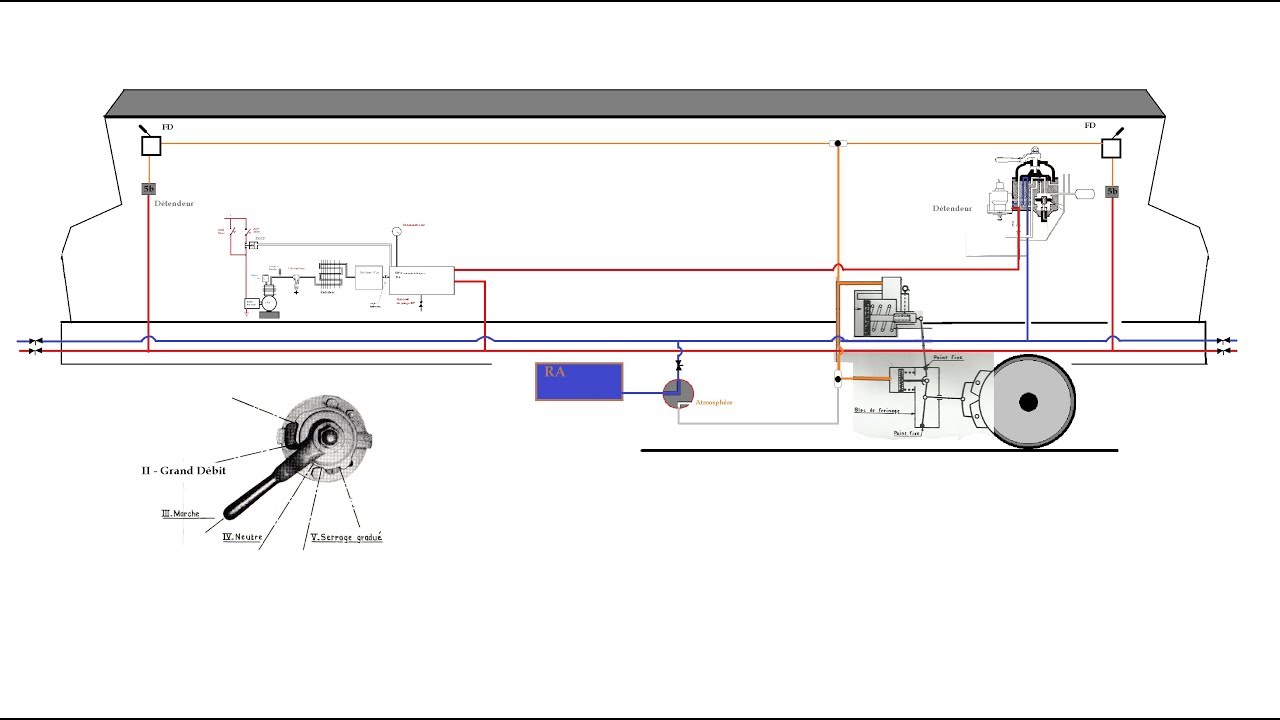This screenshot has height=720, width=1280.
Task: Click the compressor motor circle symbol
Action: 269,303
